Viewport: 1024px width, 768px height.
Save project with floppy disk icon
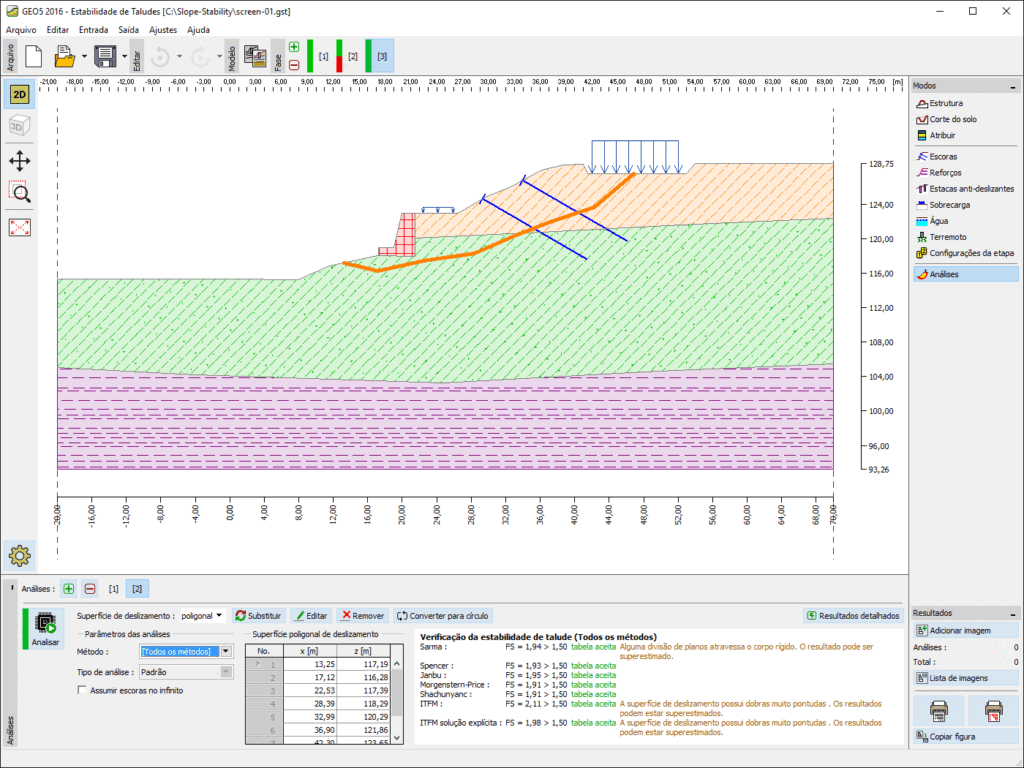click(104, 56)
